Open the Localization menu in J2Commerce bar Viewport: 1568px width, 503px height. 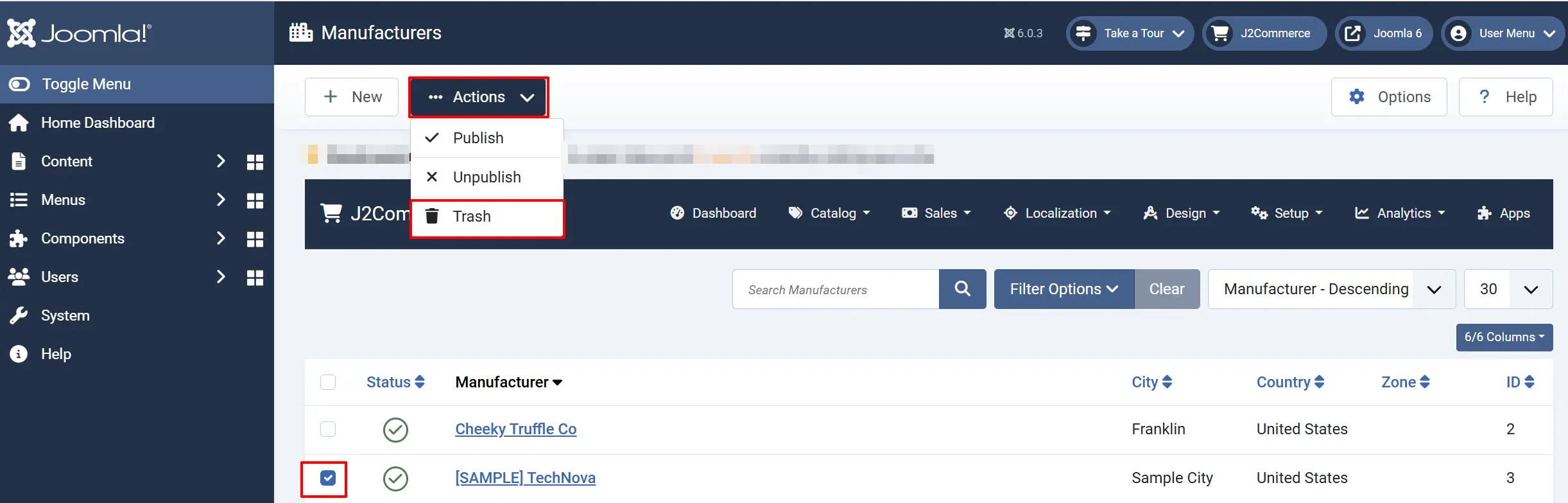[x=1057, y=213]
